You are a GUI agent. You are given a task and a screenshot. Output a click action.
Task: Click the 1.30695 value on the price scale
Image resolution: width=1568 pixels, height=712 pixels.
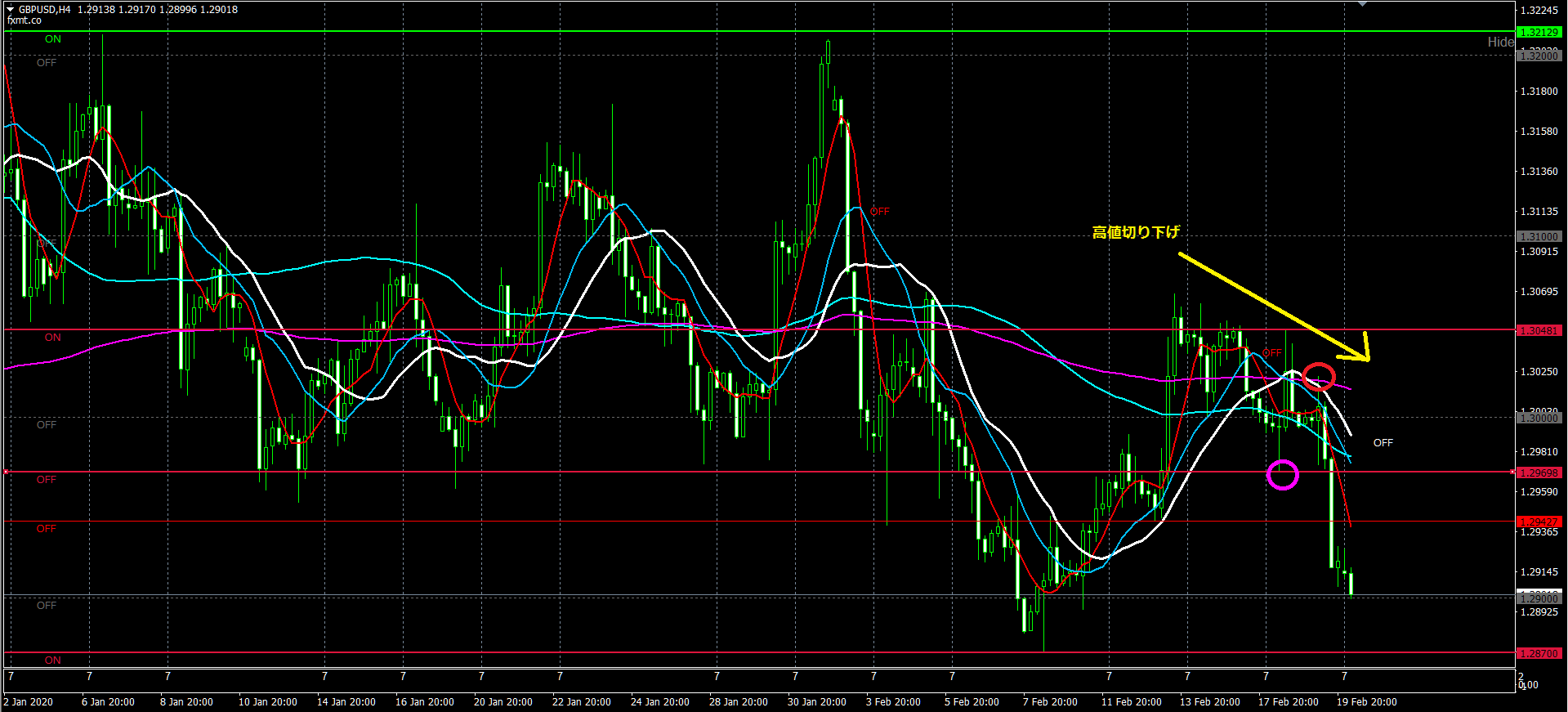(x=1539, y=292)
